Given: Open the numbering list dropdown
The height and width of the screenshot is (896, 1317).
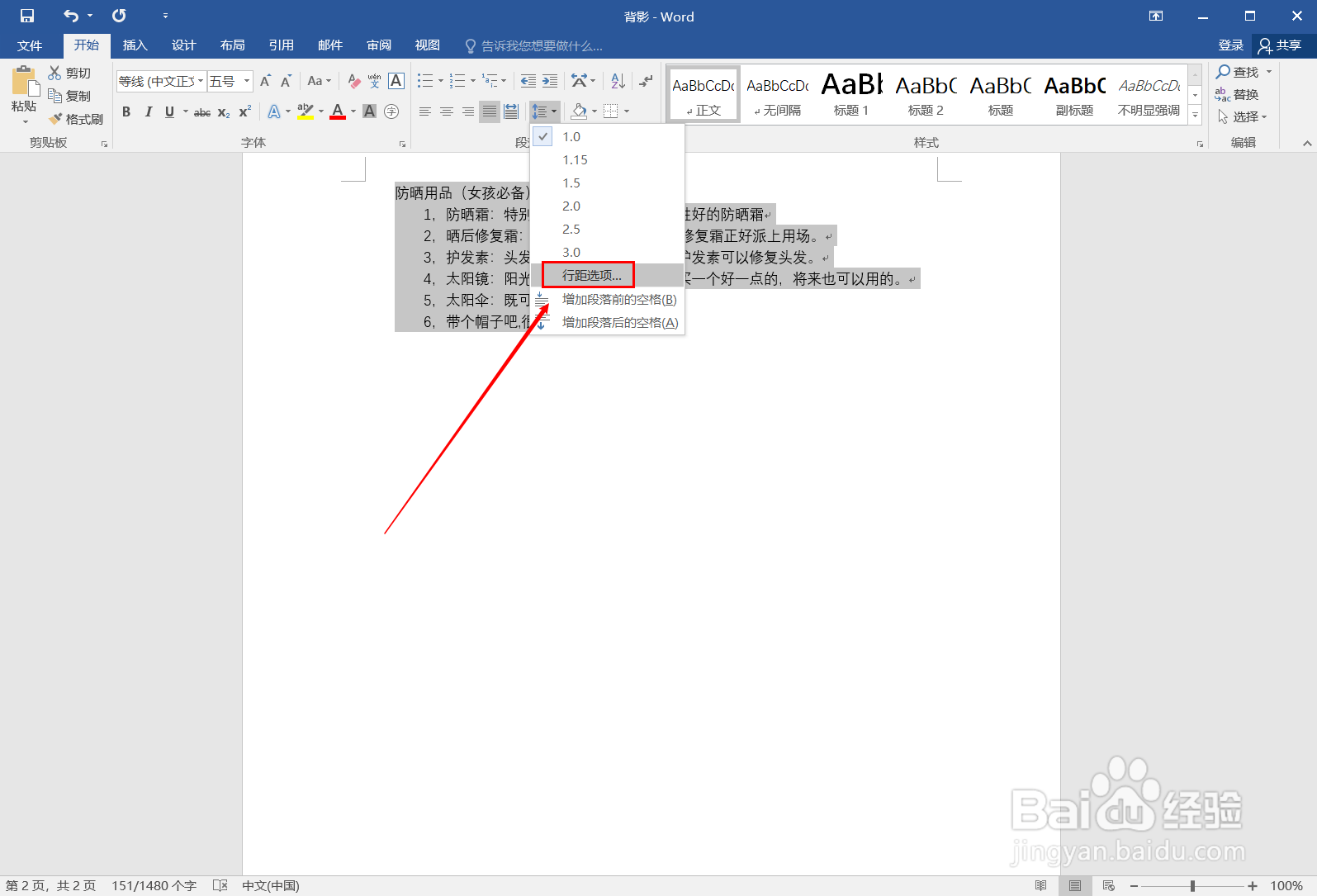Looking at the screenshot, I should (x=472, y=81).
